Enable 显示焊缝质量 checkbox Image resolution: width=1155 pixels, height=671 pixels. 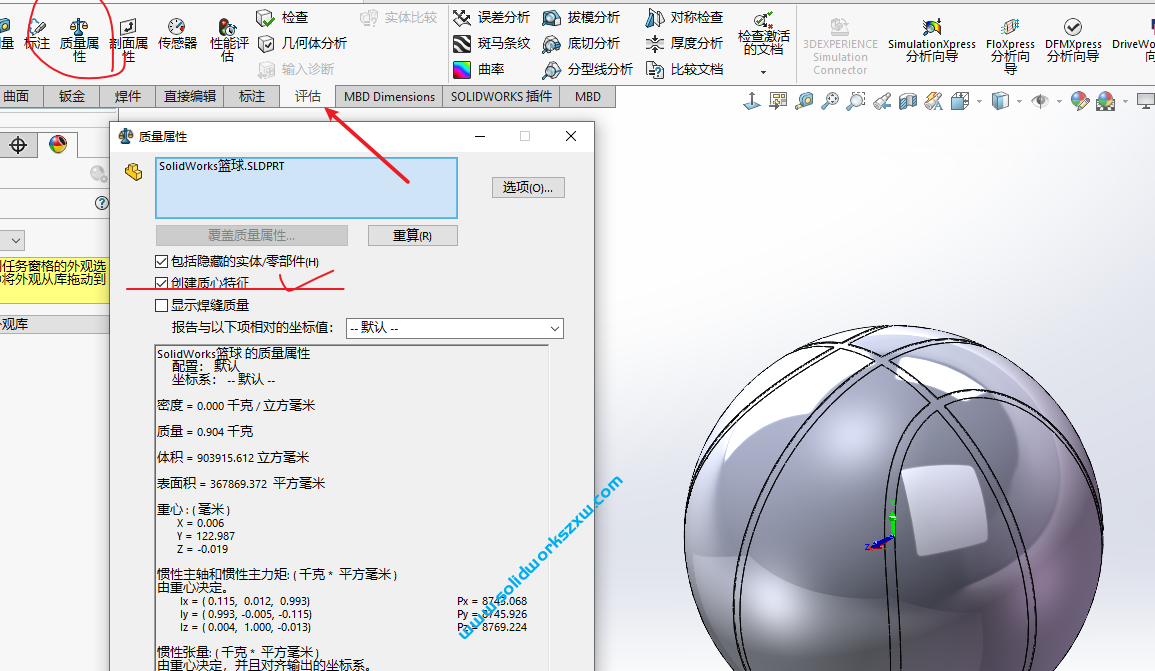tap(162, 305)
